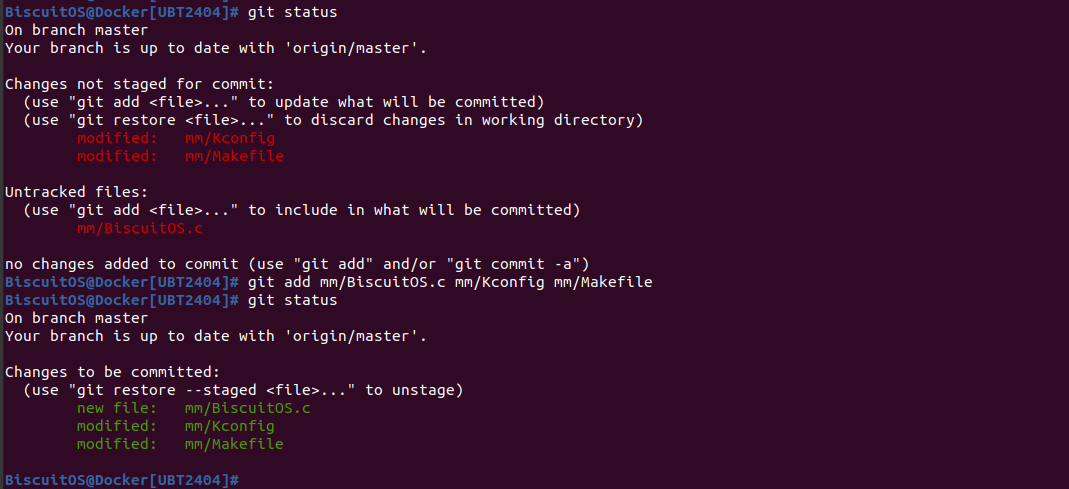Click the "git restore --staged" unstage hint
The width and height of the screenshot is (1069, 489).
[x=243, y=390]
